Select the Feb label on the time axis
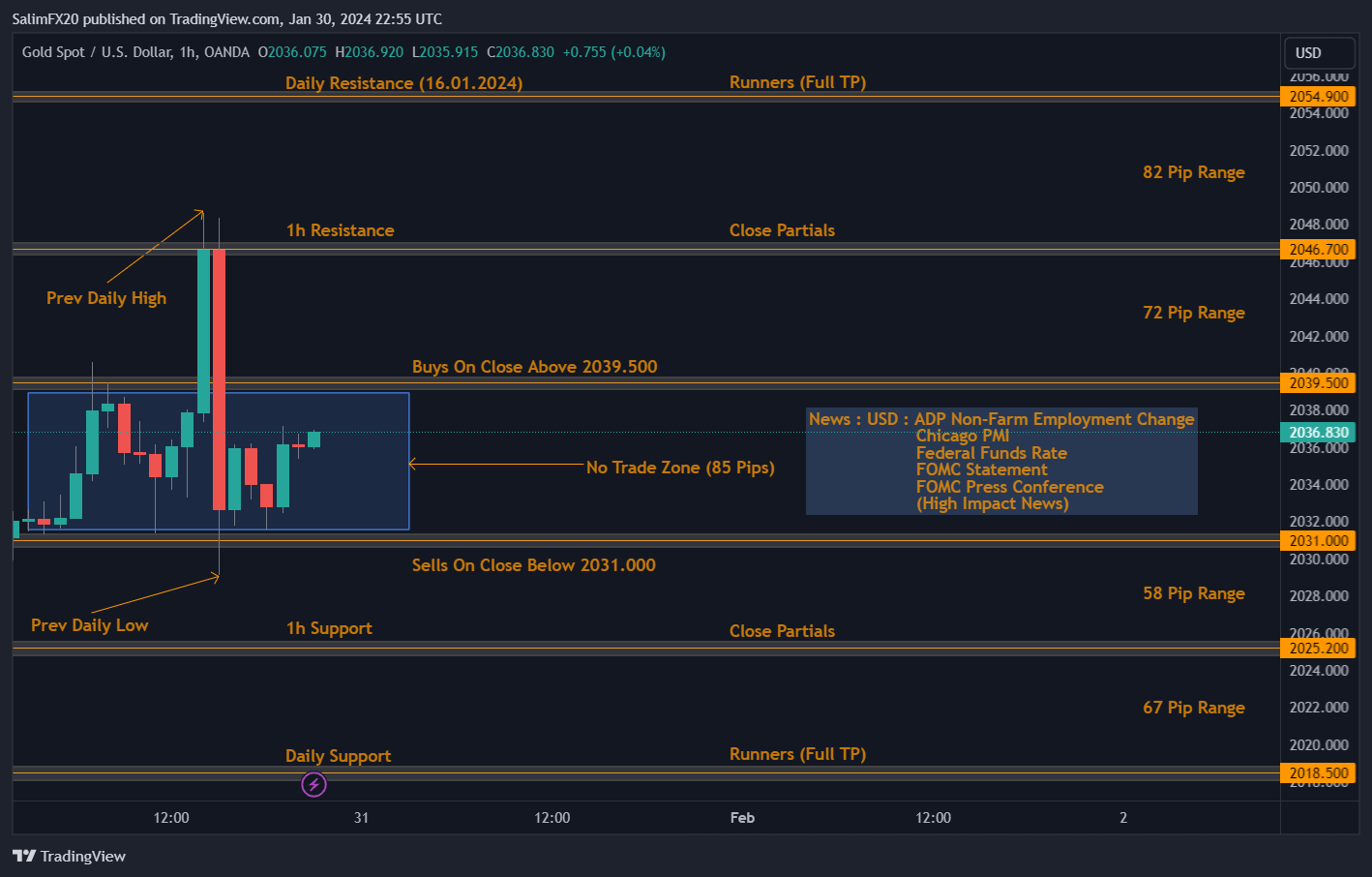The image size is (1372, 877). (742, 817)
